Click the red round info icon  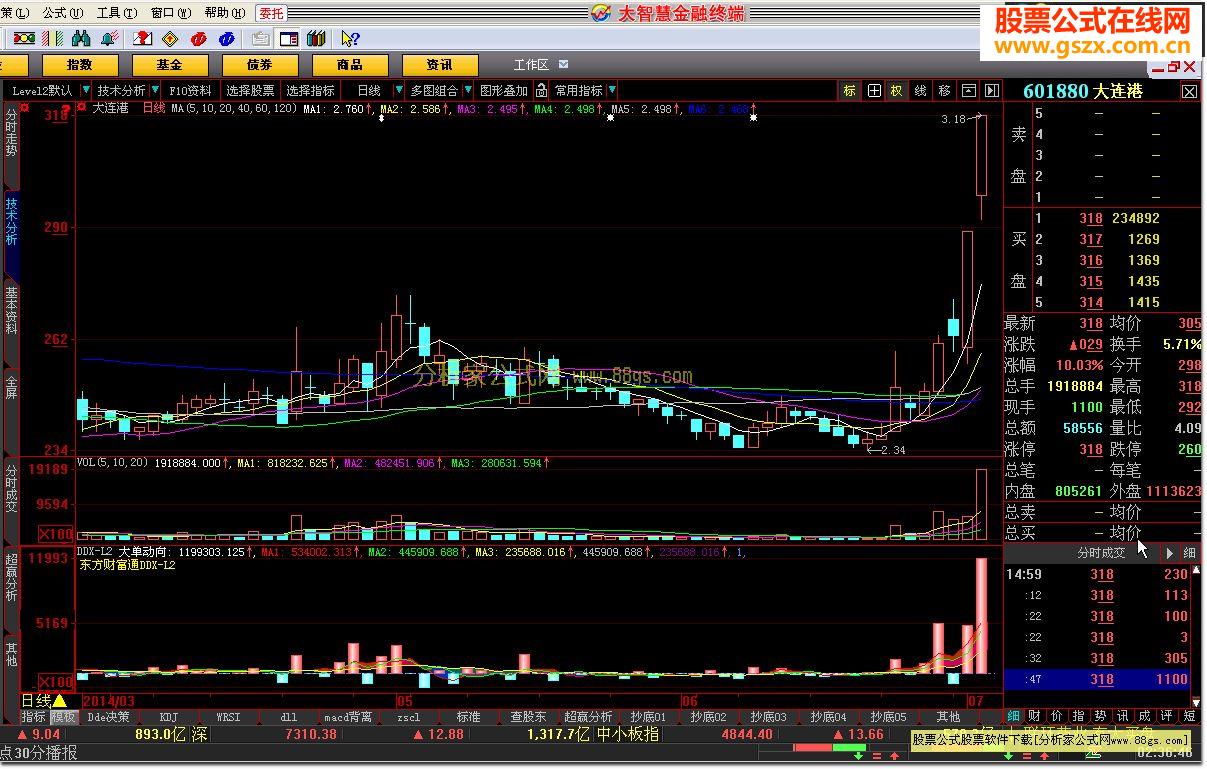[x=199, y=39]
